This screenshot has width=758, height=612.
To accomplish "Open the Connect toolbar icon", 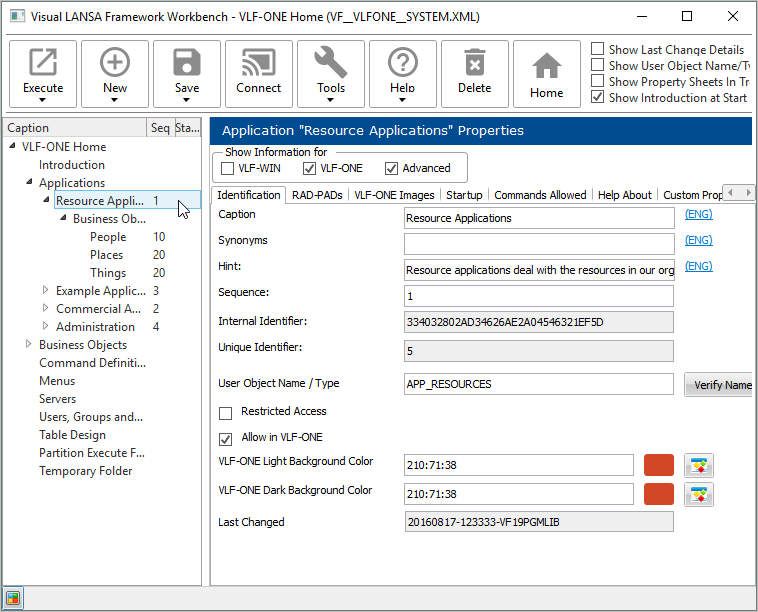I will [x=259, y=64].
